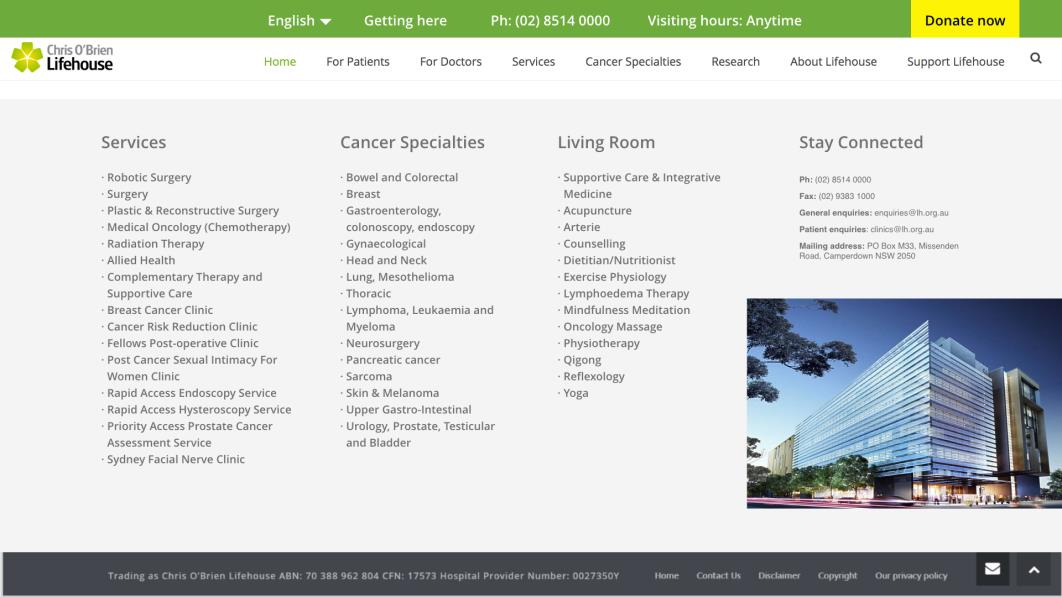Open Rapid Access Endoscopy Service link

(192, 393)
